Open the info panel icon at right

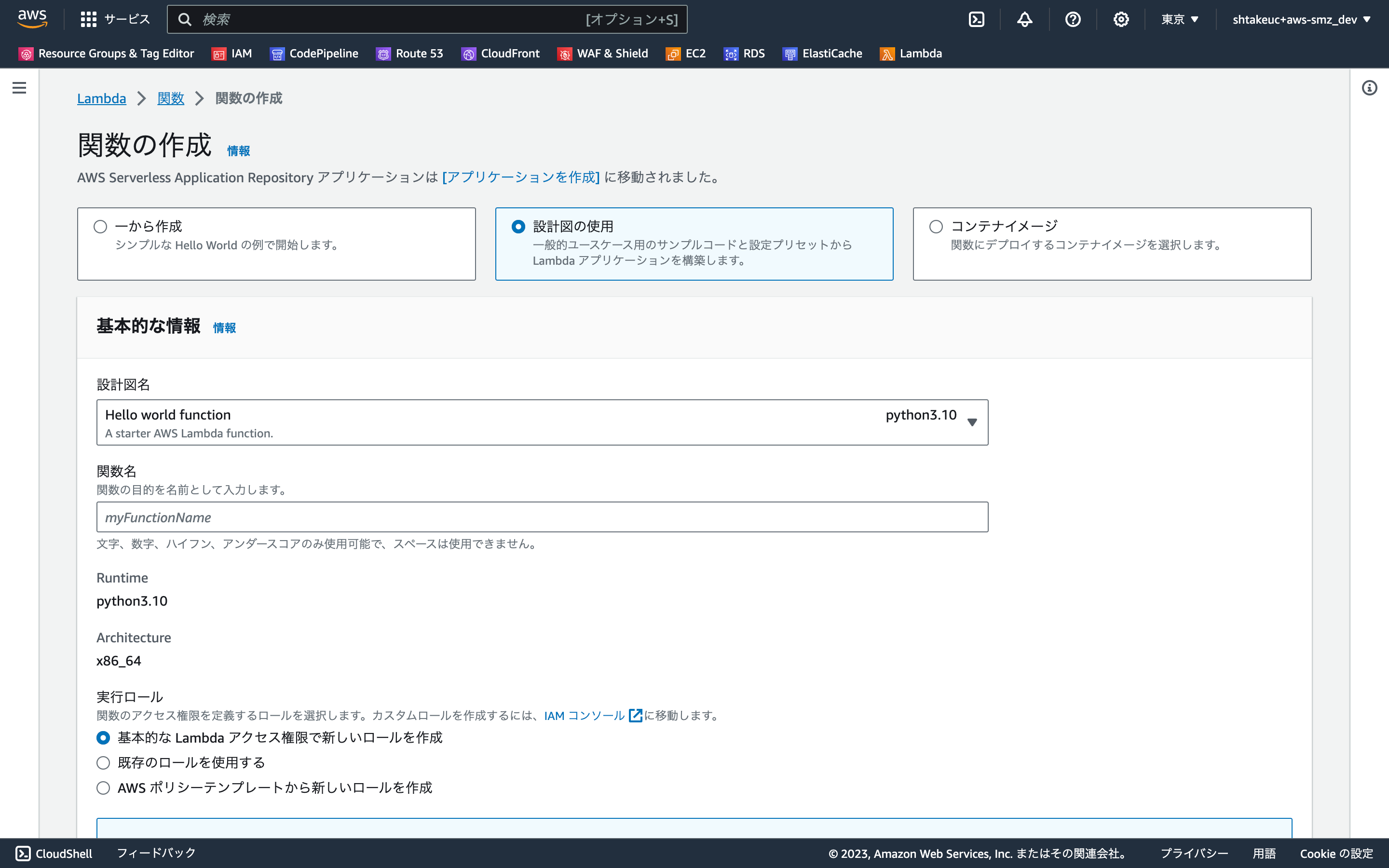pyautogui.click(x=1370, y=88)
